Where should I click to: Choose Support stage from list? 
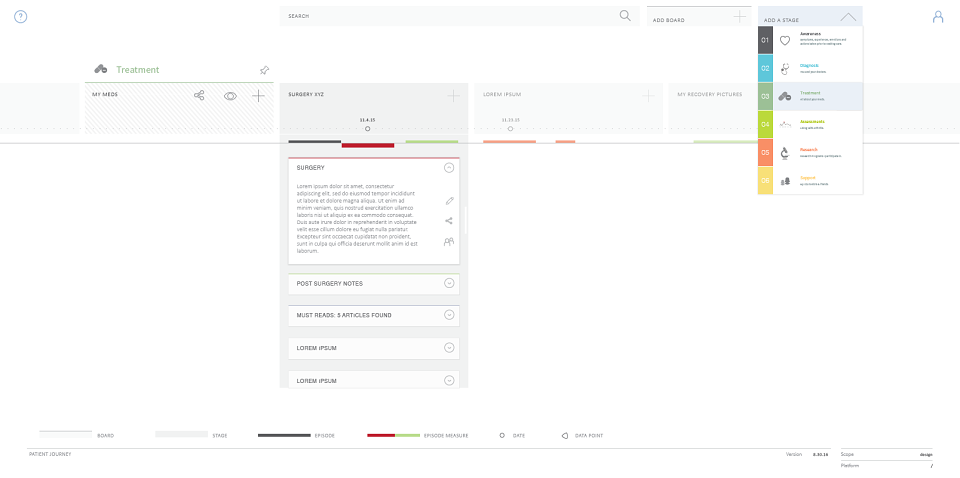pyautogui.click(x=811, y=181)
